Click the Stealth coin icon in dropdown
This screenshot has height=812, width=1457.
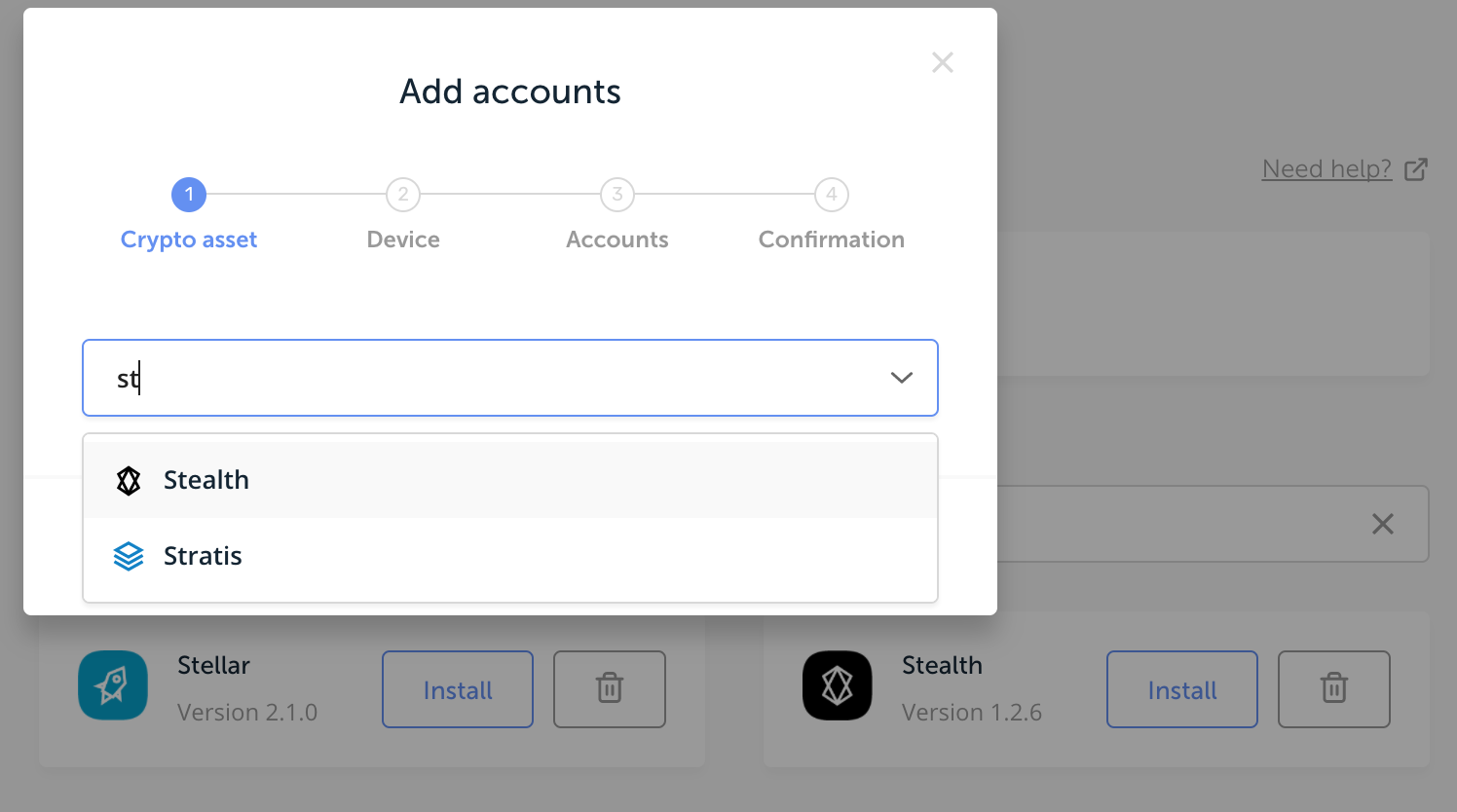point(129,480)
